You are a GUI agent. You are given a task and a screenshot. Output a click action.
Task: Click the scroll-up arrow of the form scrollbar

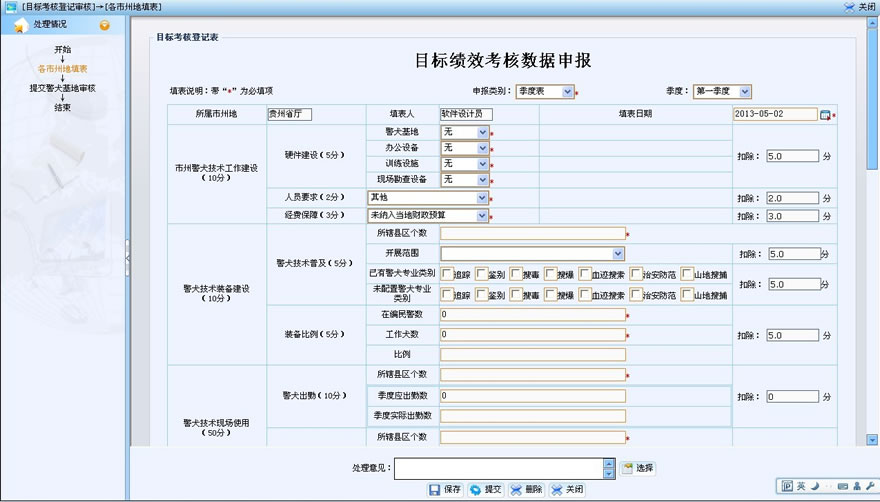pos(872,22)
